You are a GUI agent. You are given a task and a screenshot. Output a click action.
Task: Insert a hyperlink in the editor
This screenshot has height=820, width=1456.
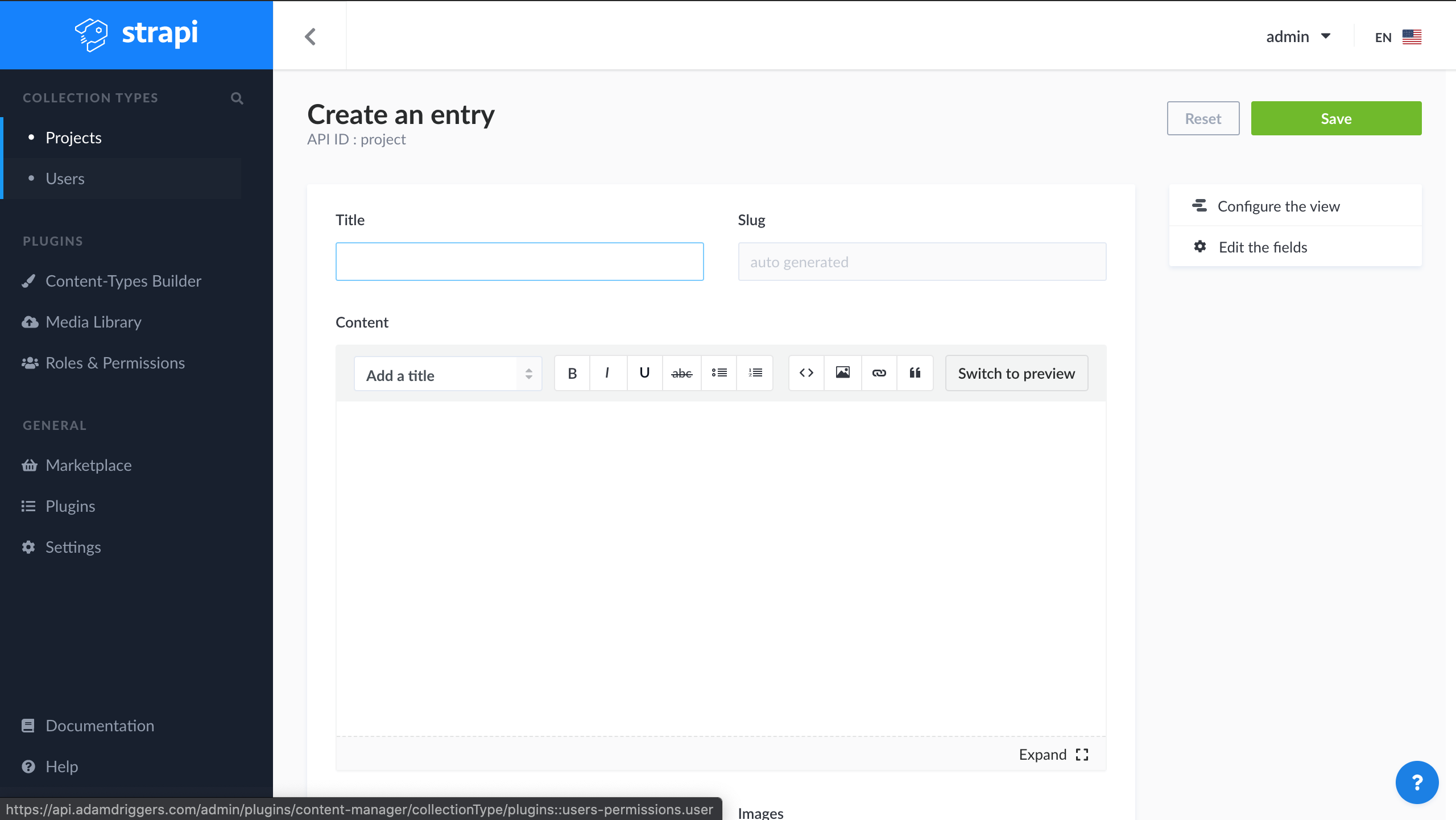[879, 373]
